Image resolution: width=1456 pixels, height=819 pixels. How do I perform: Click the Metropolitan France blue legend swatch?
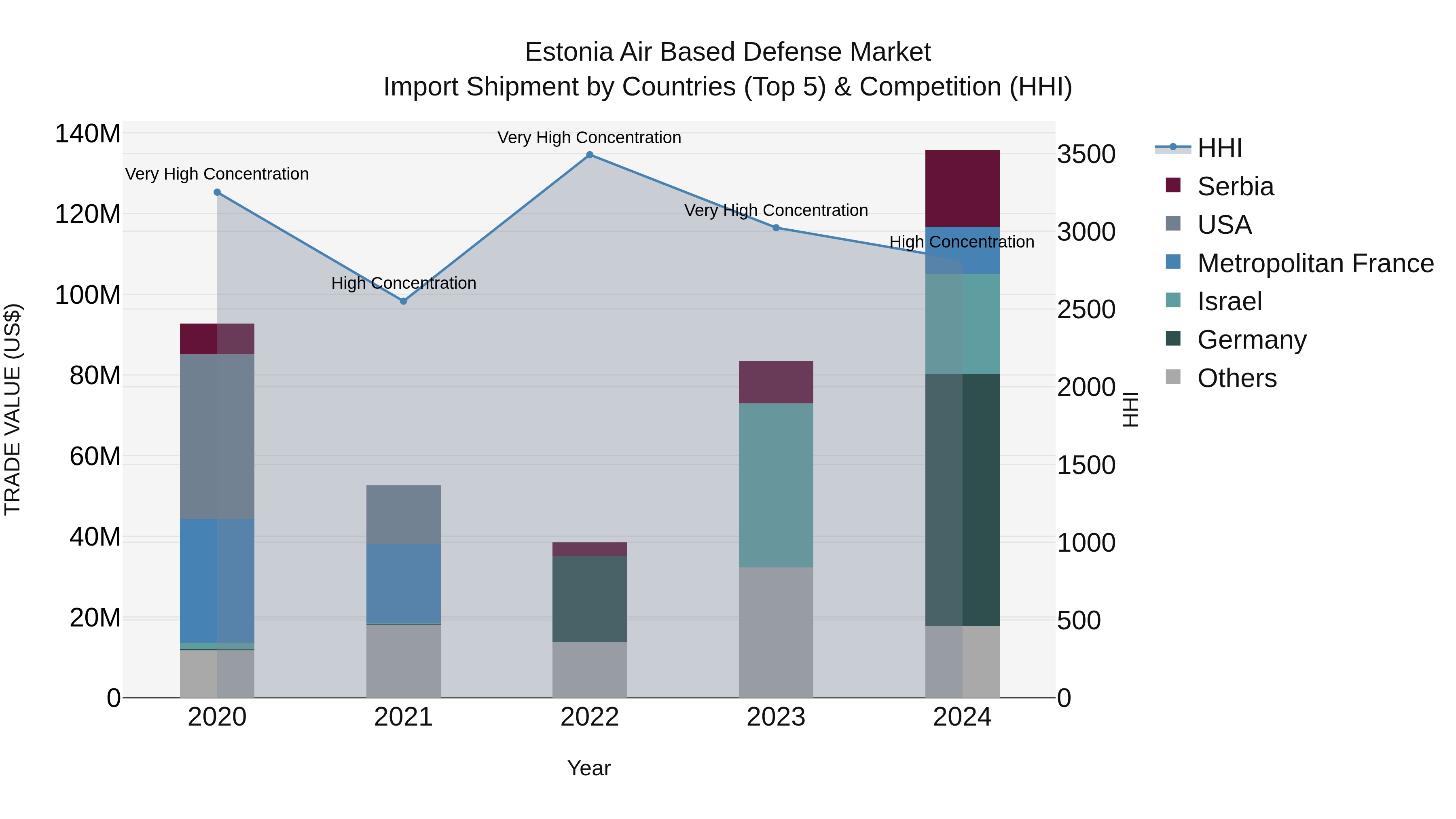tap(1173, 262)
